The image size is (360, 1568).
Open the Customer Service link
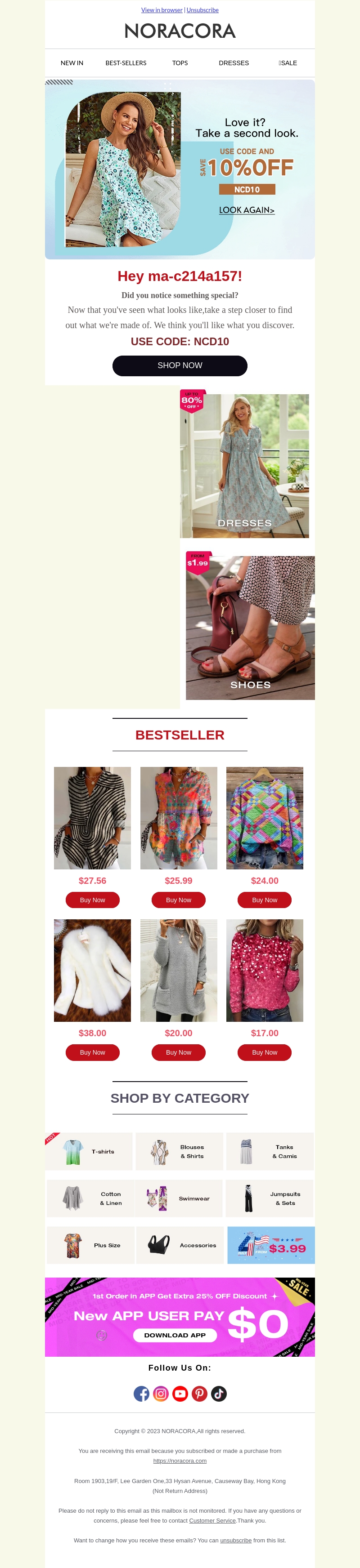click(212, 1520)
